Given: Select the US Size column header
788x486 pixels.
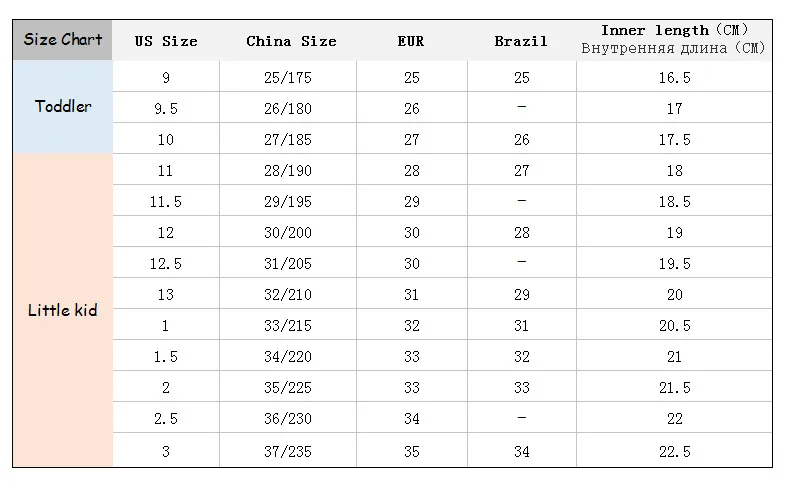Looking at the screenshot, I should pos(166,41).
